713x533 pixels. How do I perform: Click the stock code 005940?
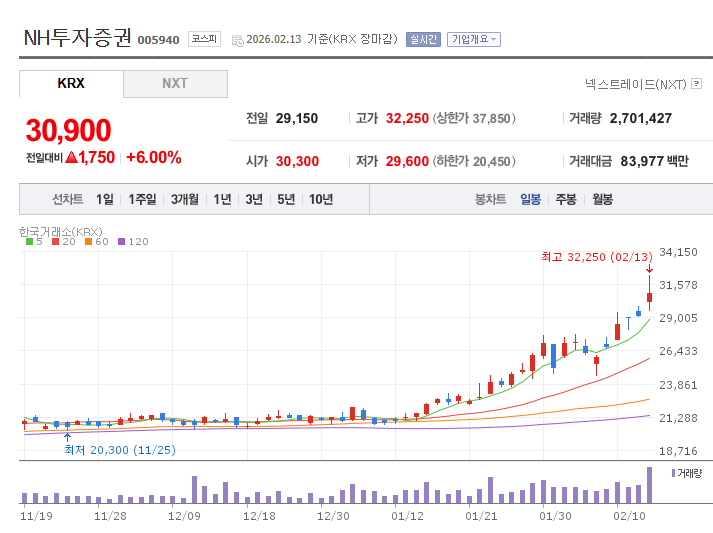click(159, 40)
